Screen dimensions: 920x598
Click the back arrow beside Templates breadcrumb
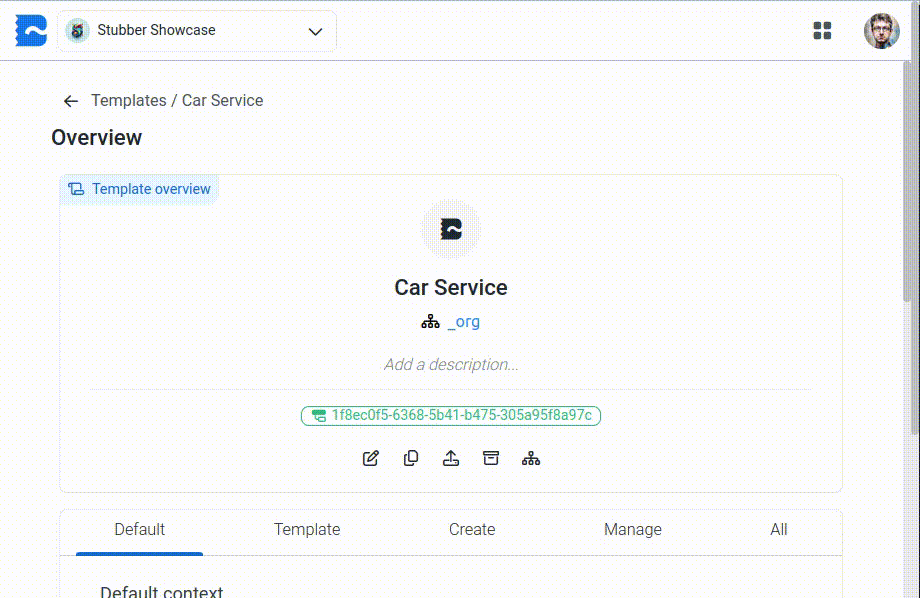70,101
